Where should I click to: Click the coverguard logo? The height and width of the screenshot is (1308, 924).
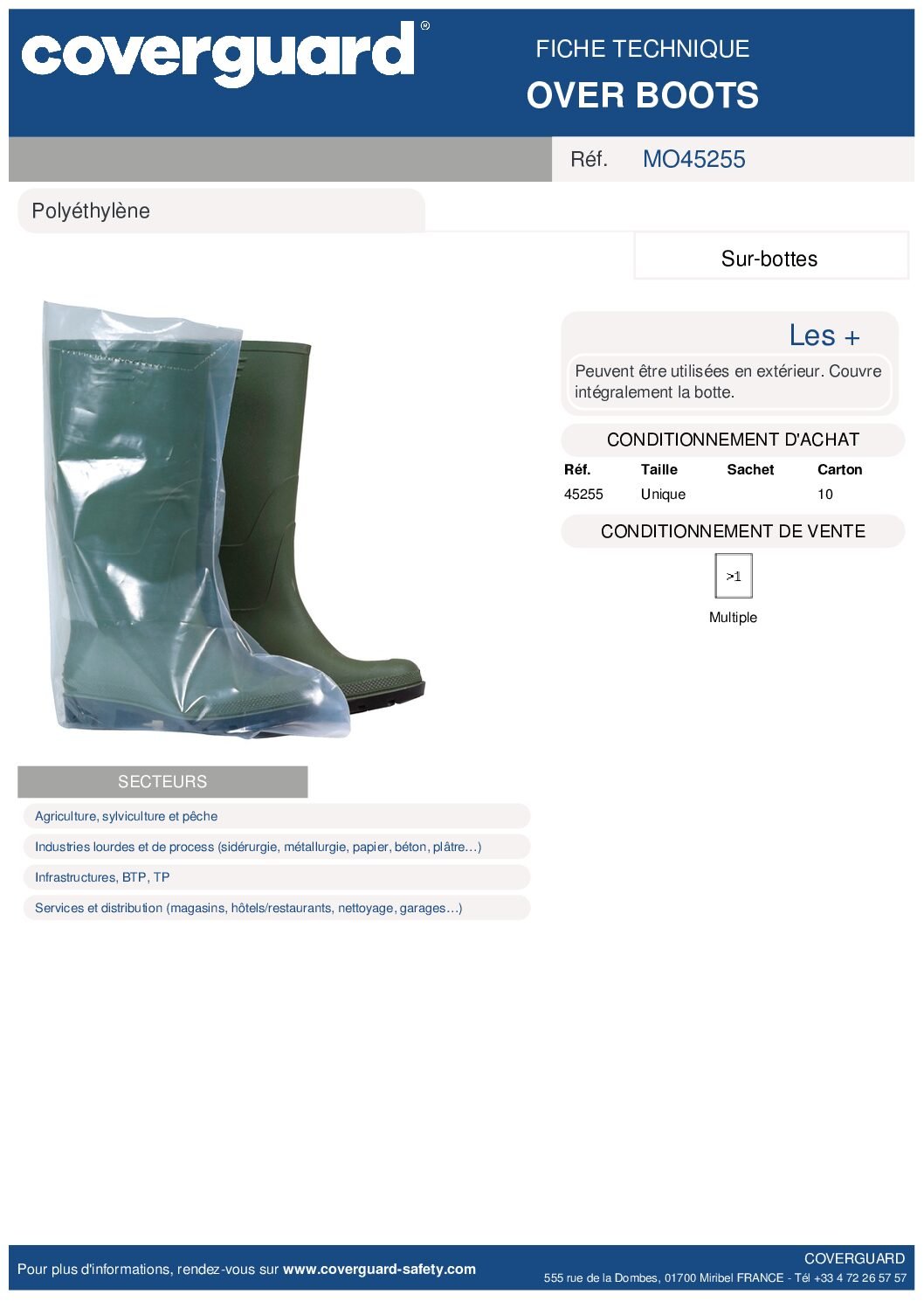(218, 54)
